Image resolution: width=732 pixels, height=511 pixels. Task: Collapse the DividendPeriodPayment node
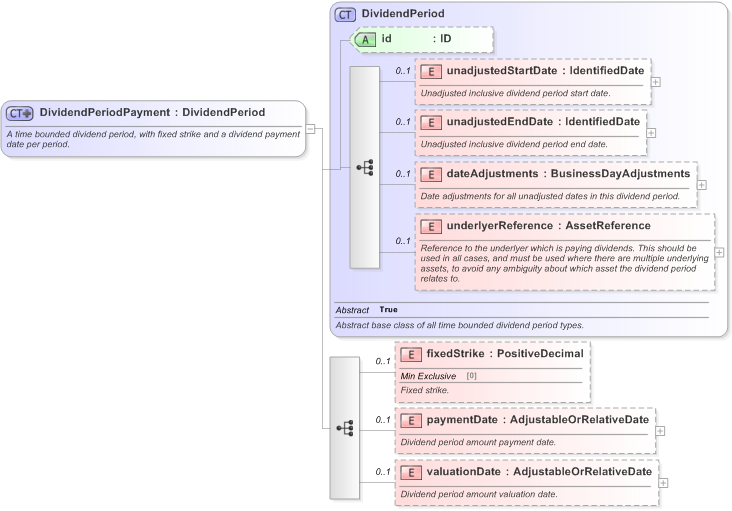(x=310, y=129)
